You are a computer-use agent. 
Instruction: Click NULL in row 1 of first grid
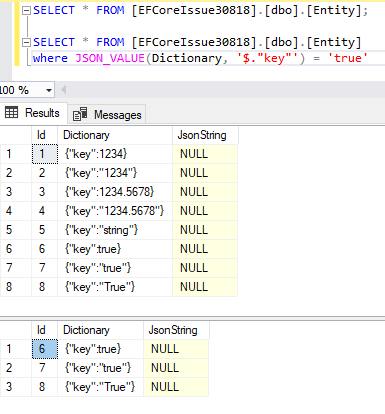point(205,154)
